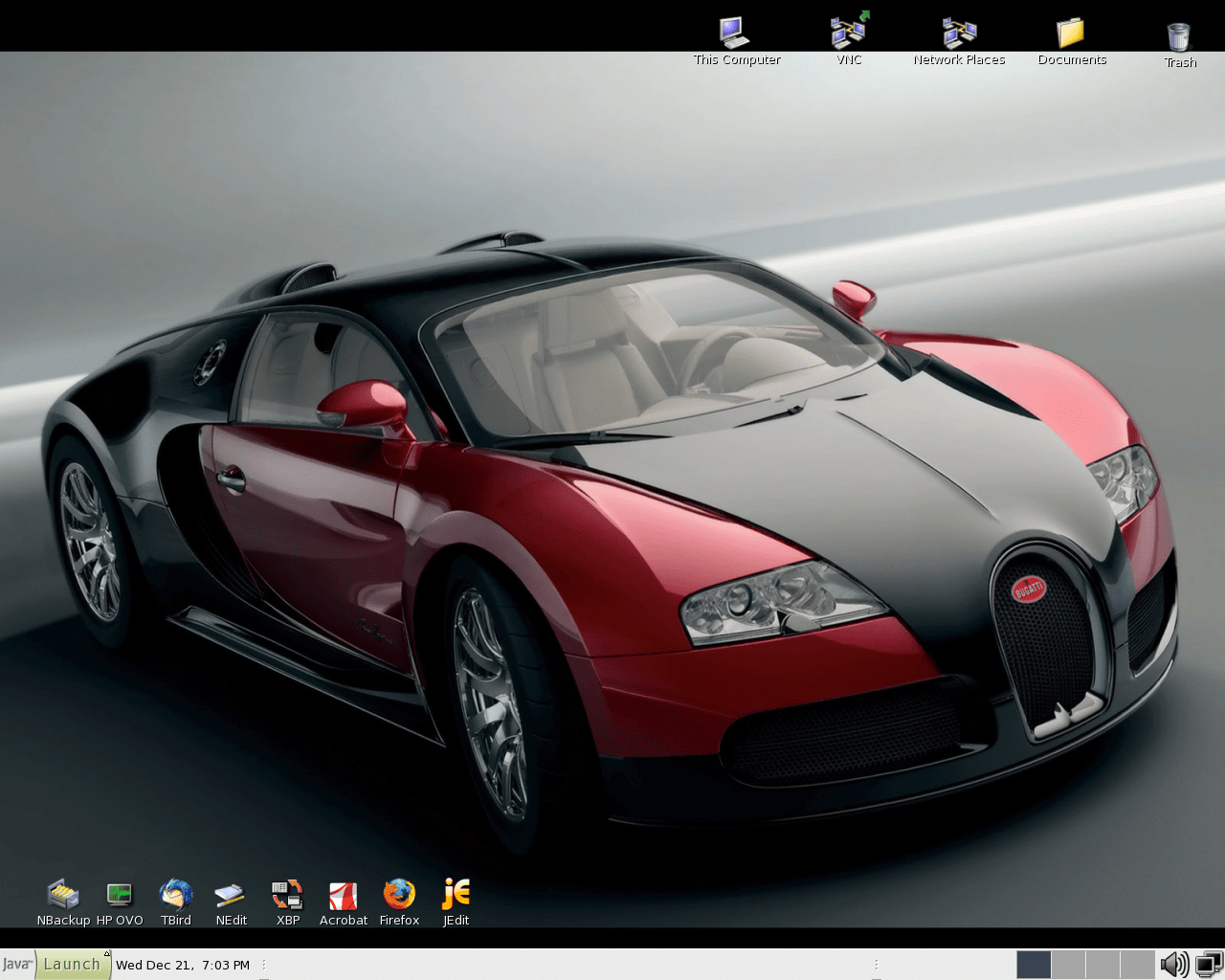Open the Launch menu on the panel
Screen dimensions: 1225x980
point(72,965)
